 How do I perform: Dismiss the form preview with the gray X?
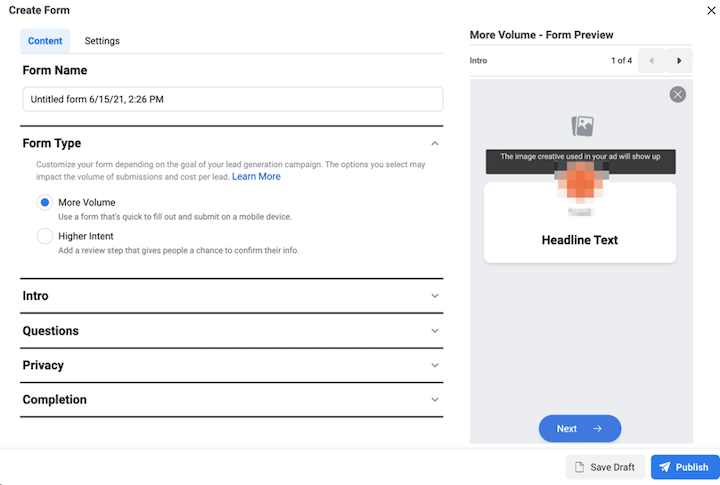(x=677, y=95)
